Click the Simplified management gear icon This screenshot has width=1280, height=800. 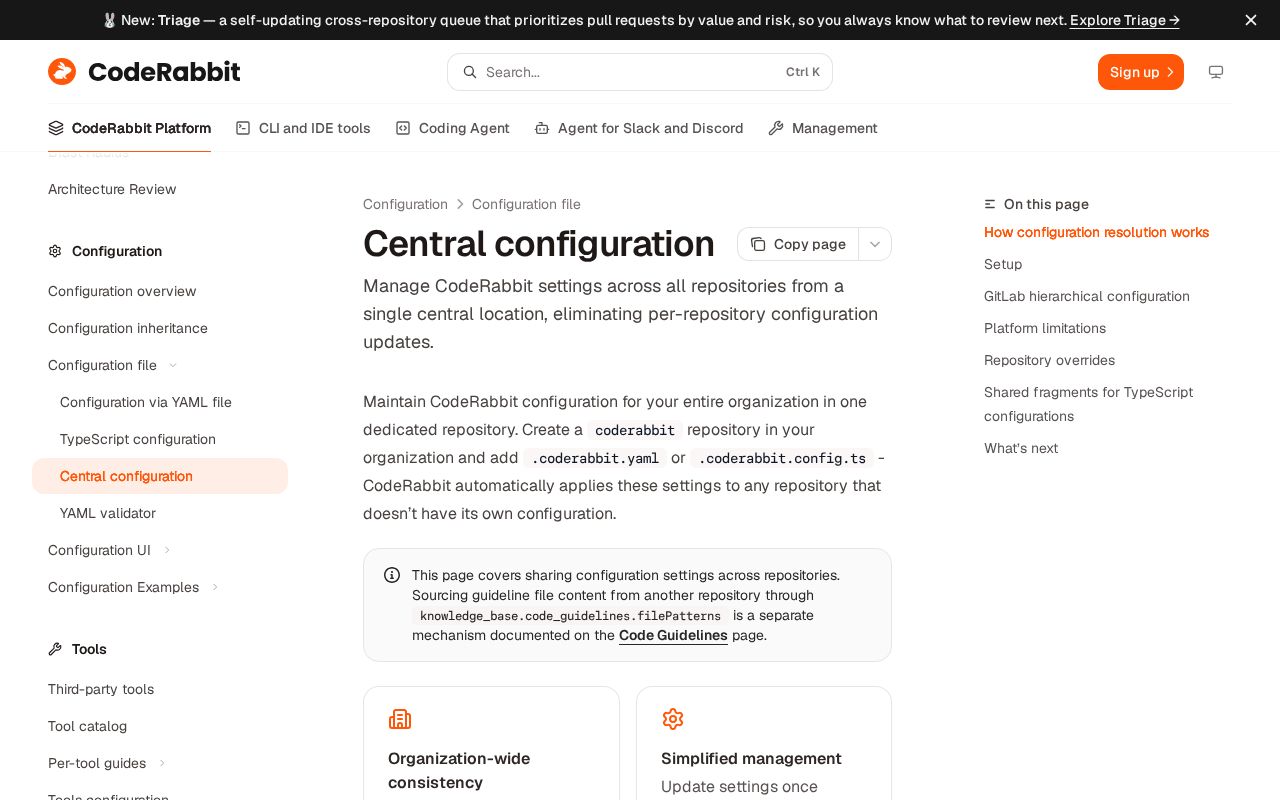[x=673, y=719]
